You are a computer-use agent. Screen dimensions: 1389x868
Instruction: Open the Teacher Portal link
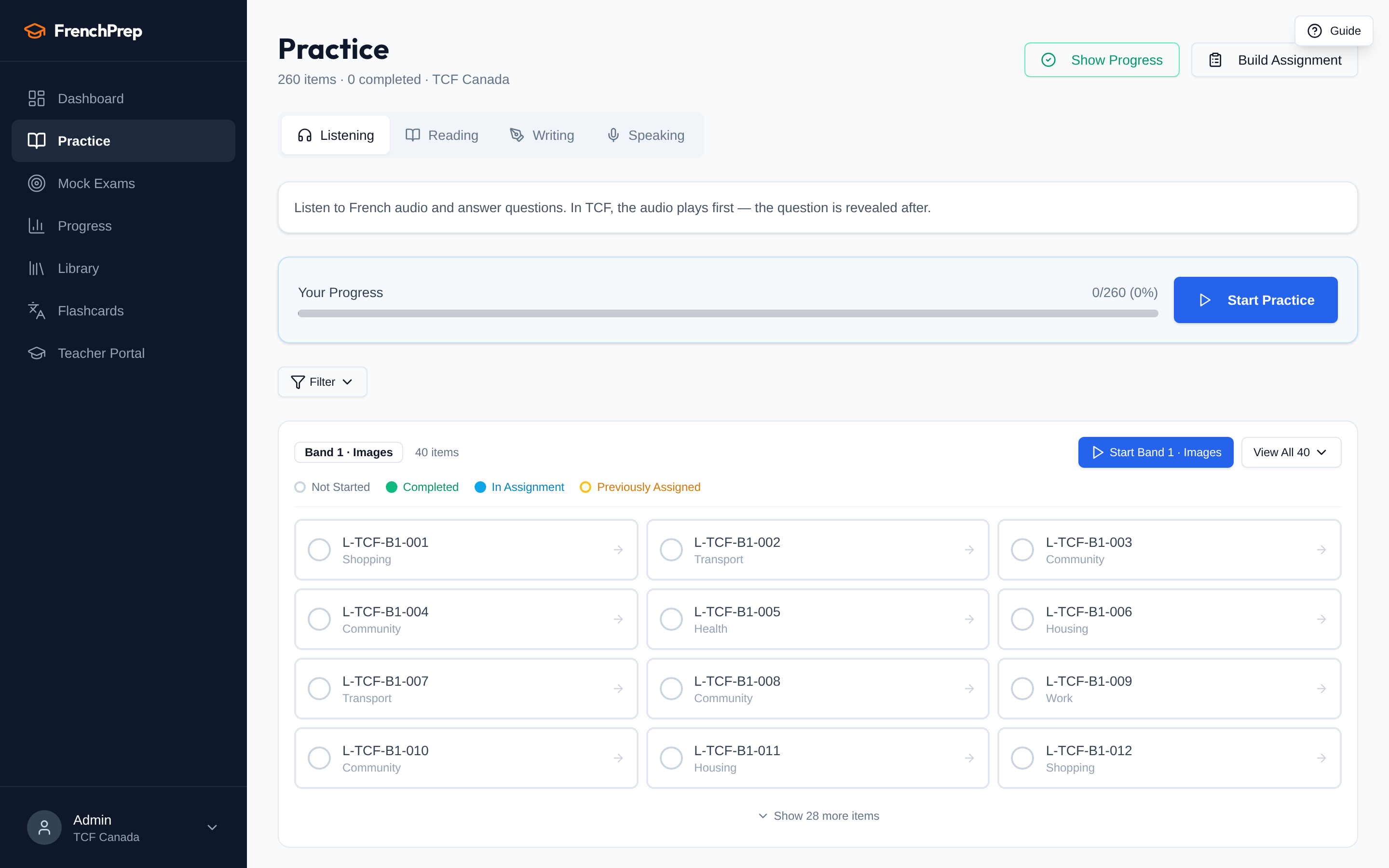click(123, 353)
